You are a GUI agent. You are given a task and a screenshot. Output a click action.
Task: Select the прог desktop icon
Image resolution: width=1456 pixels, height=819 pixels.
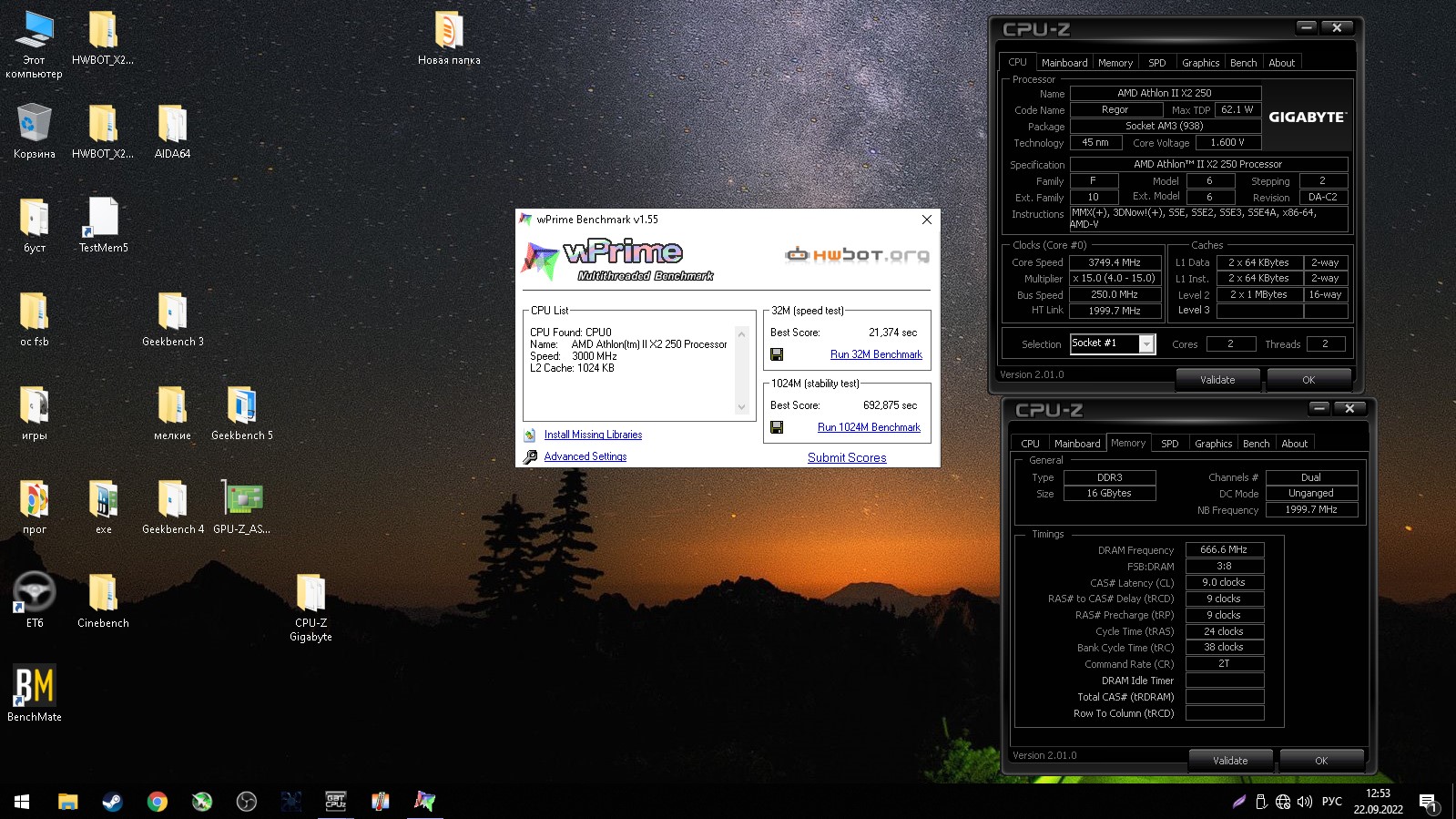34,507
